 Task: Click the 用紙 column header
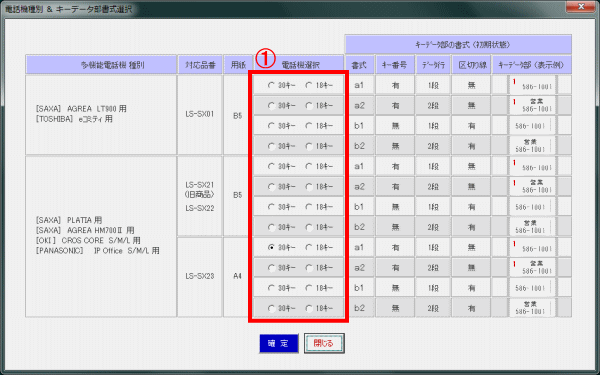coord(238,65)
